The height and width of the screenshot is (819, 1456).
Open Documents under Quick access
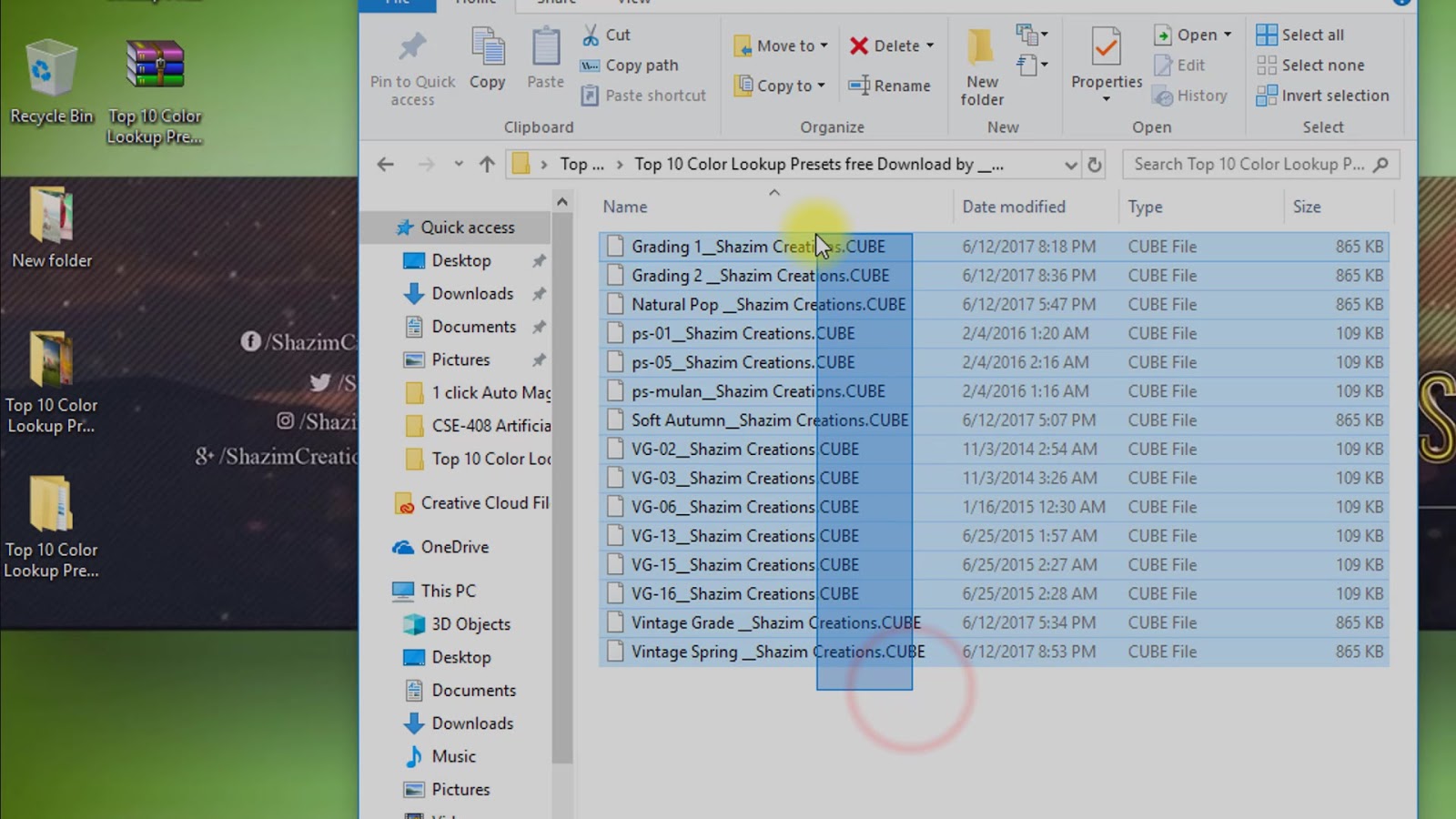tap(474, 327)
